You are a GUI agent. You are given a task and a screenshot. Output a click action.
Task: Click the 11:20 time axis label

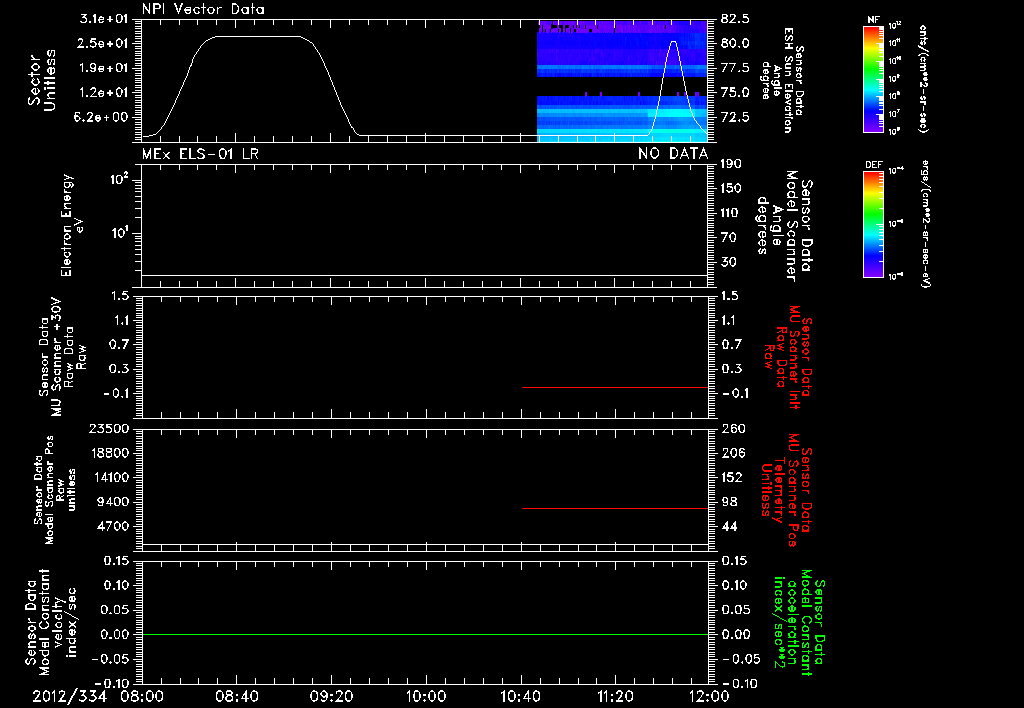(615, 696)
